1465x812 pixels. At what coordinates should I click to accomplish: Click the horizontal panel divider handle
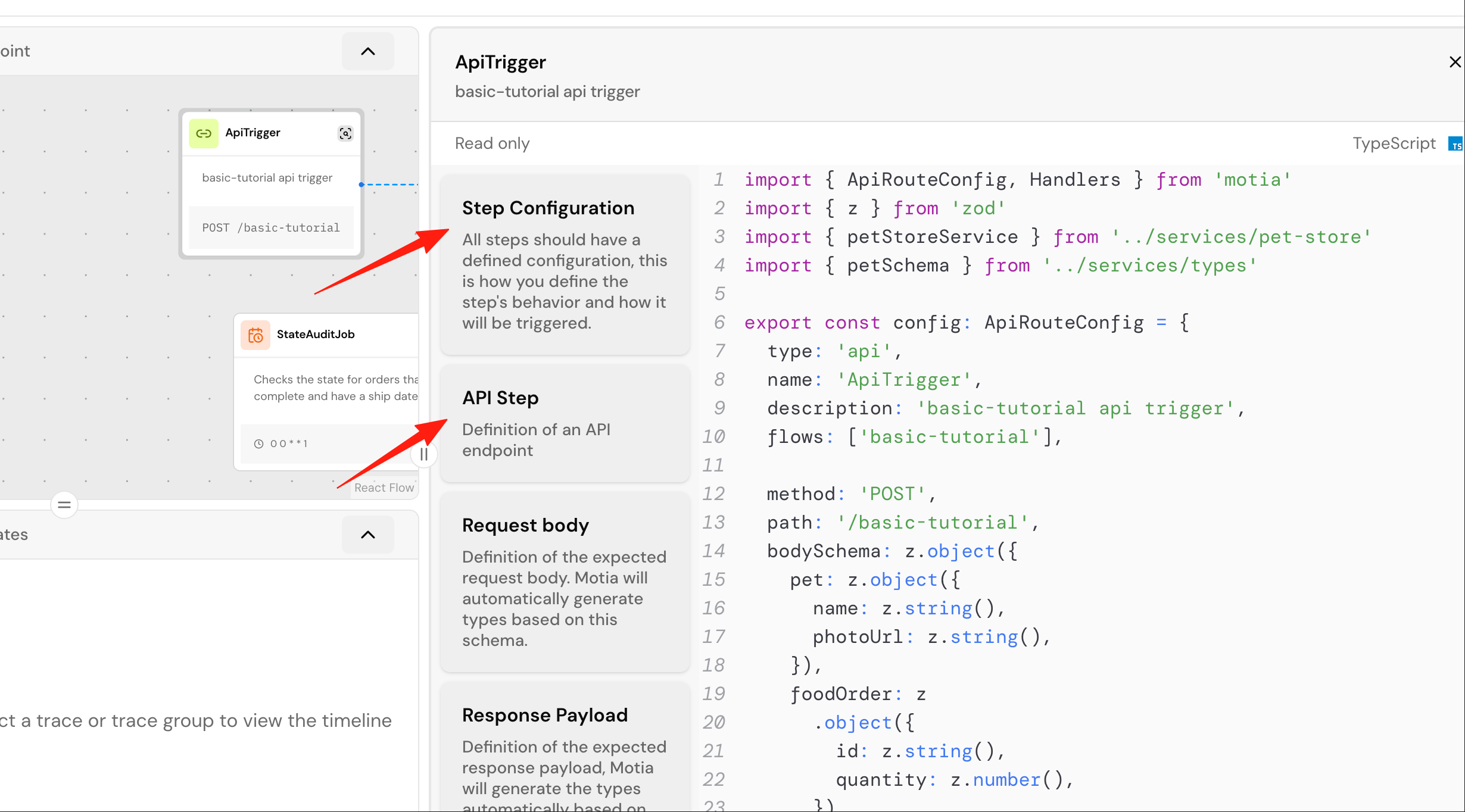tap(64, 505)
